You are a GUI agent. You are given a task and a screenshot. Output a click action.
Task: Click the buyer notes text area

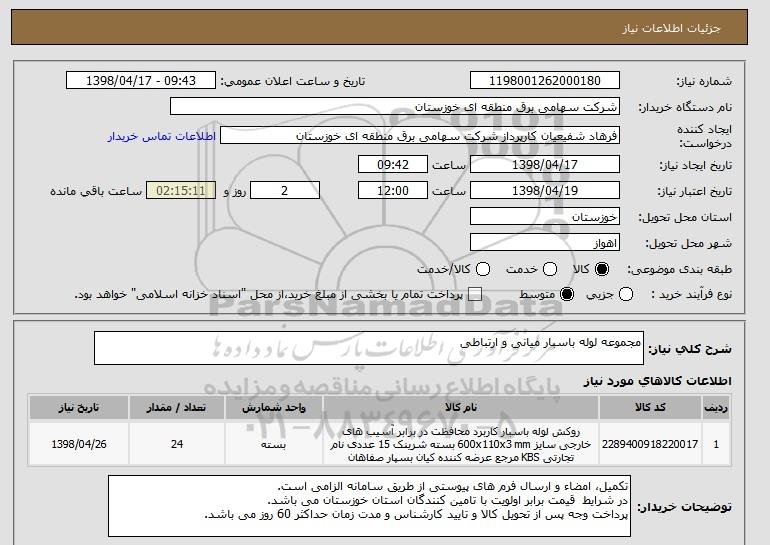(x=369, y=506)
